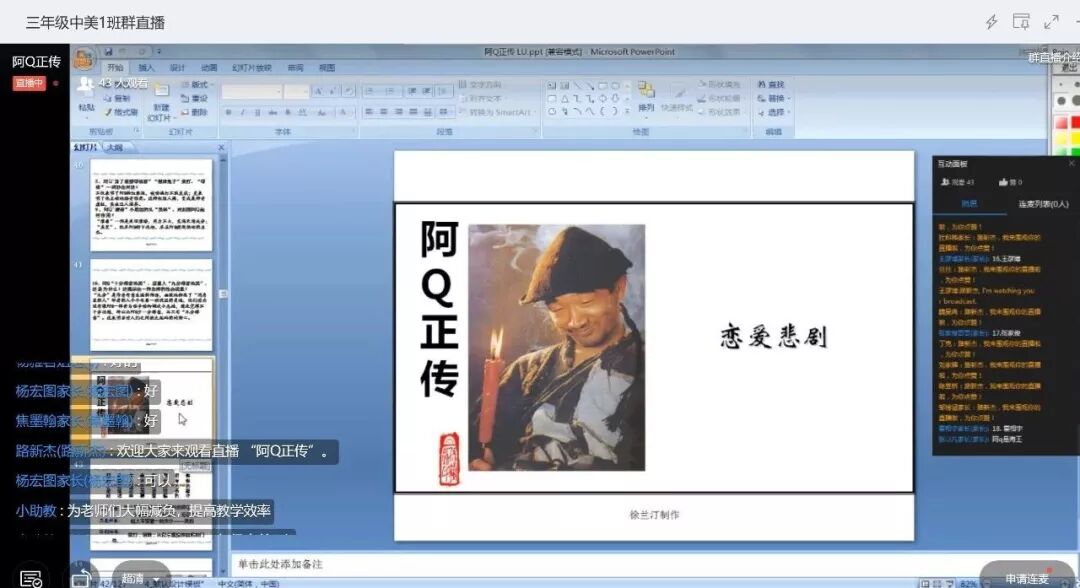Click the bottom-left notes checklist icon
Screen dimensions: 1080x588
point(31,579)
